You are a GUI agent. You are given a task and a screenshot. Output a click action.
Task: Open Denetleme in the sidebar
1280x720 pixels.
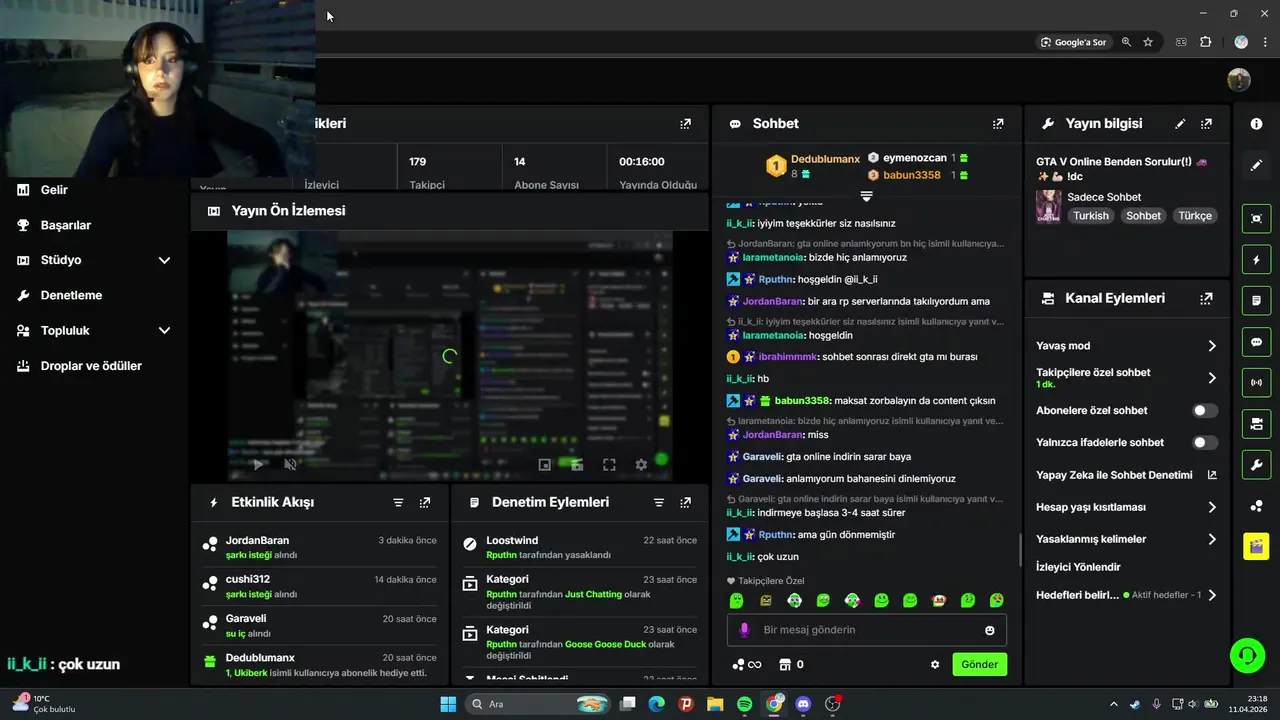coord(71,296)
